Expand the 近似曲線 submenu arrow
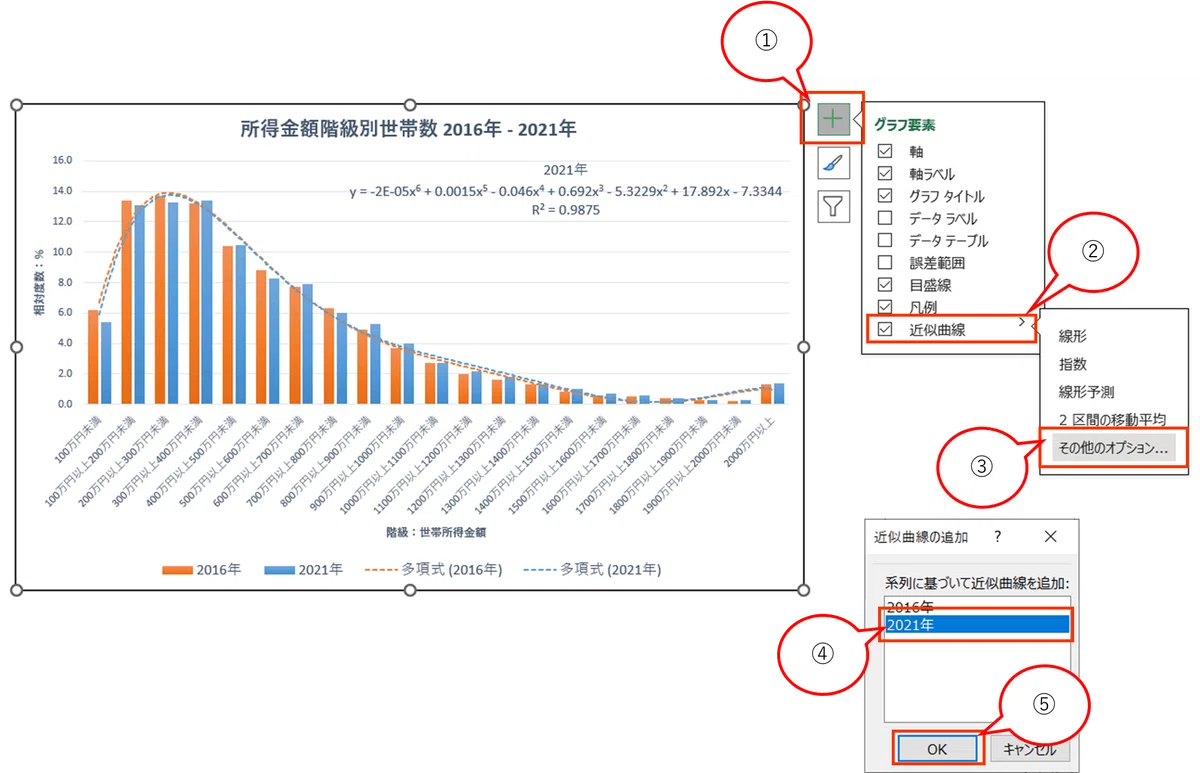The width and height of the screenshot is (1200, 773). (1021, 322)
